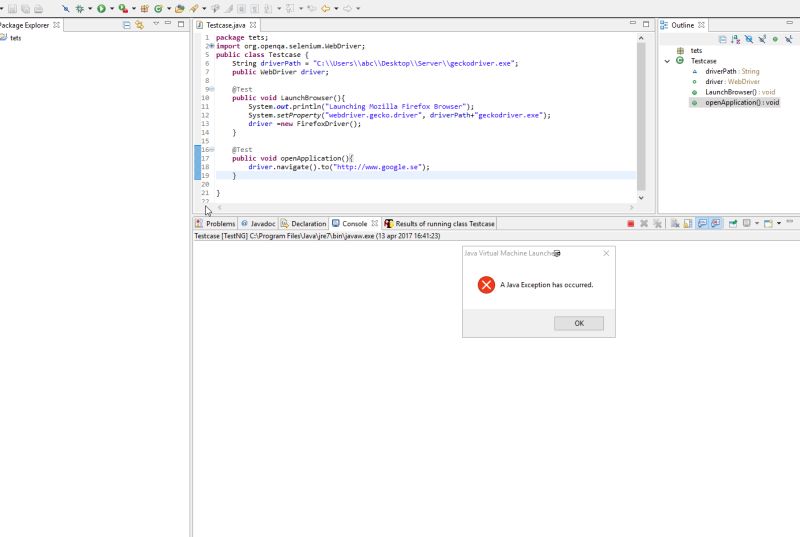Open dropdown next to Search icon
This screenshot has height=537, width=800.
click(204, 9)
